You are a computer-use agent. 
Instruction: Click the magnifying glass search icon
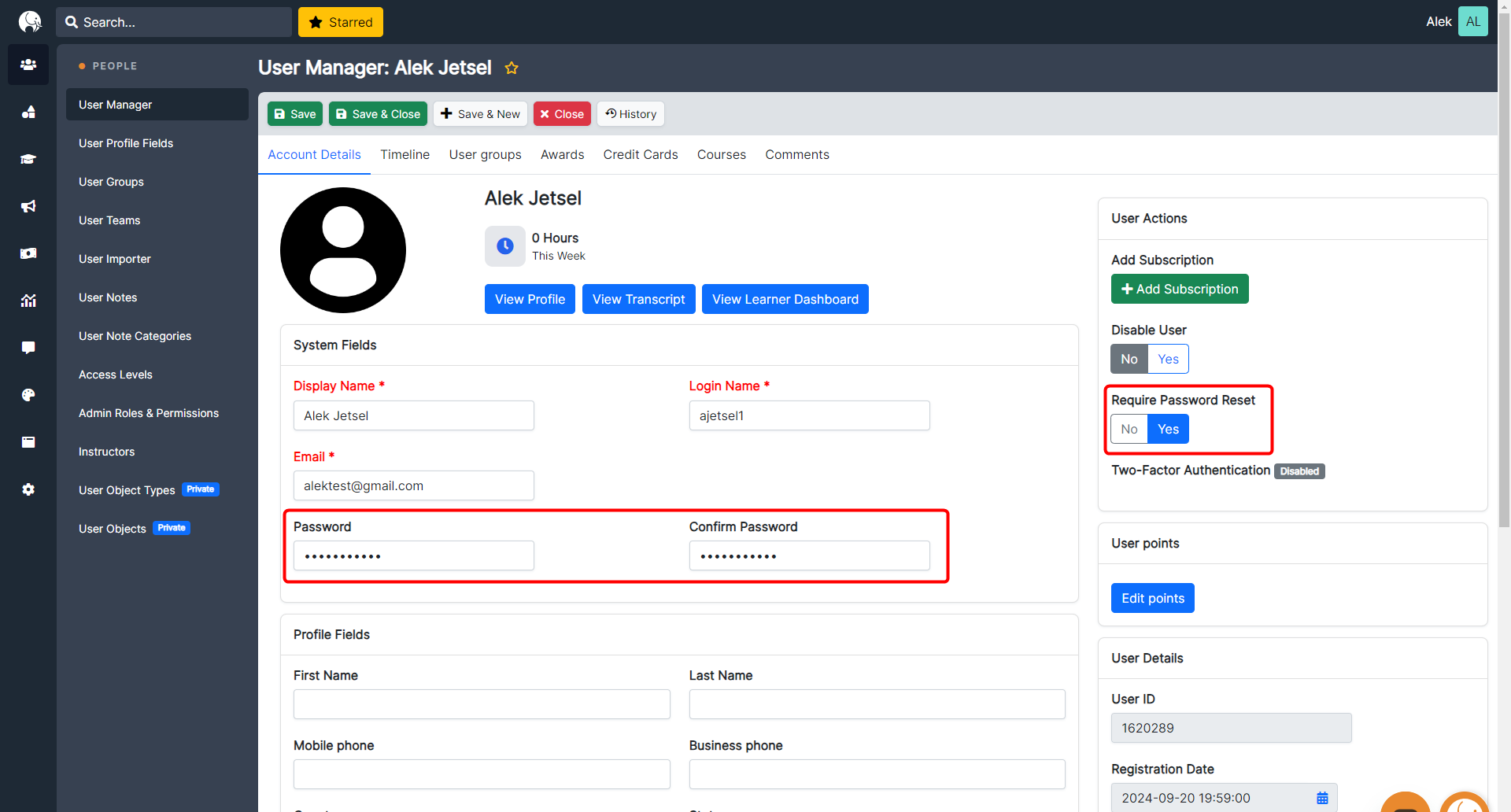[x=72, y=22]
